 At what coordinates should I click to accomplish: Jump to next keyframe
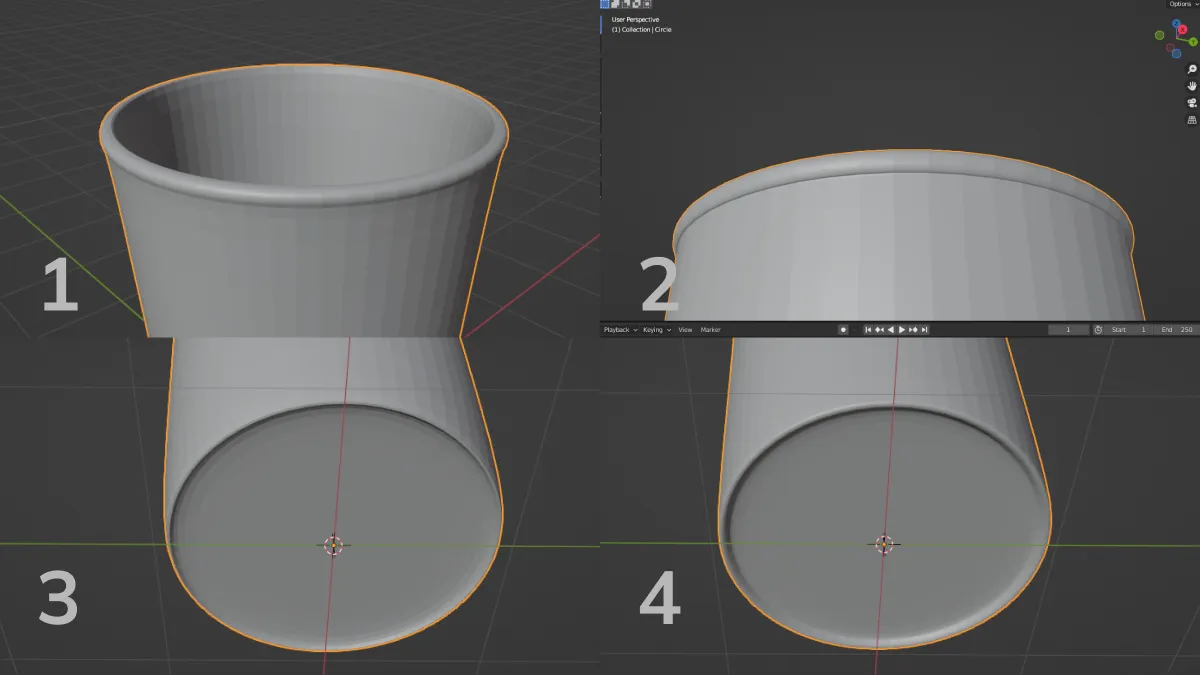[x=913, y=330]
